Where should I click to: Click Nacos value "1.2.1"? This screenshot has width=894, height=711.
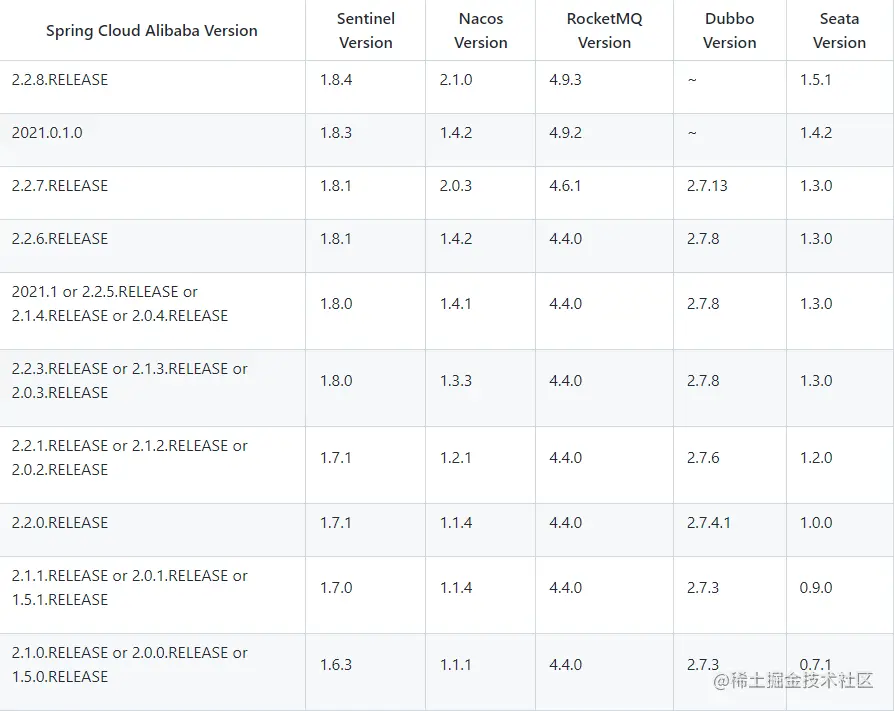pos(455,458)
